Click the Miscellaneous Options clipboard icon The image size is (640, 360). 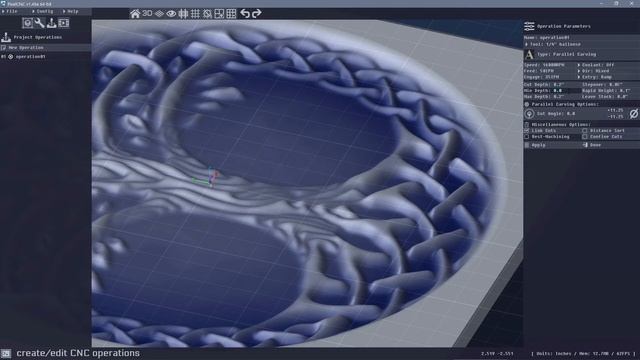click(527, 124)
